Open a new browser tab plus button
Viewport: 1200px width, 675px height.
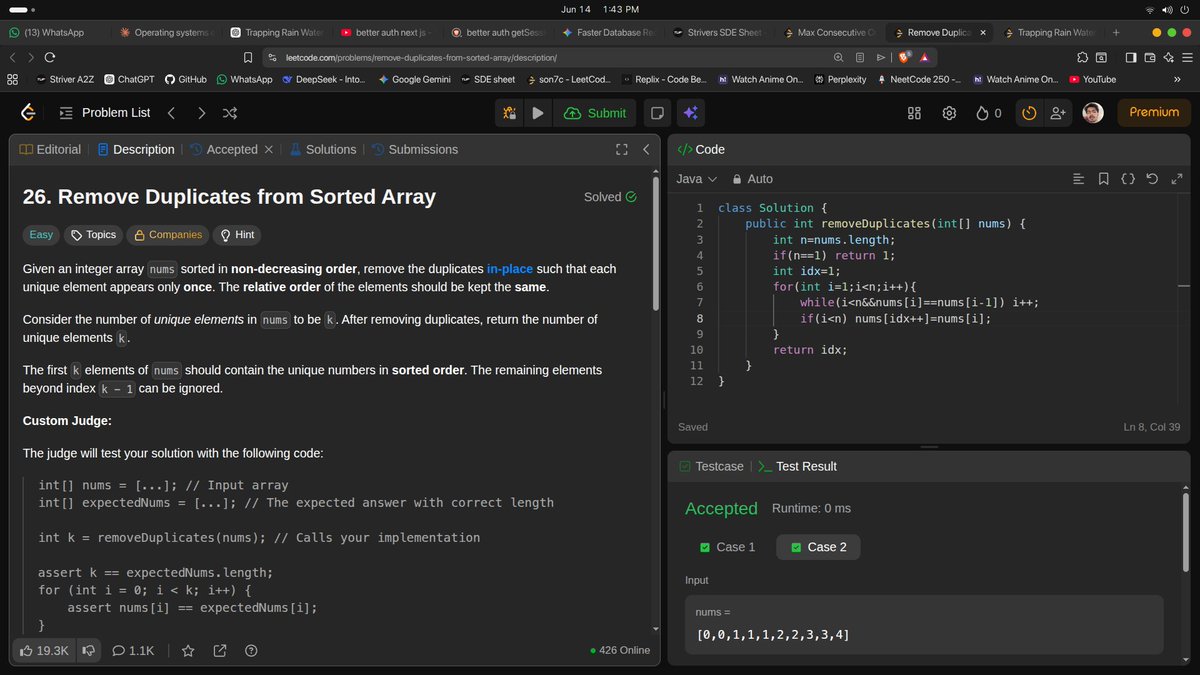click(x=1116, y=33)
